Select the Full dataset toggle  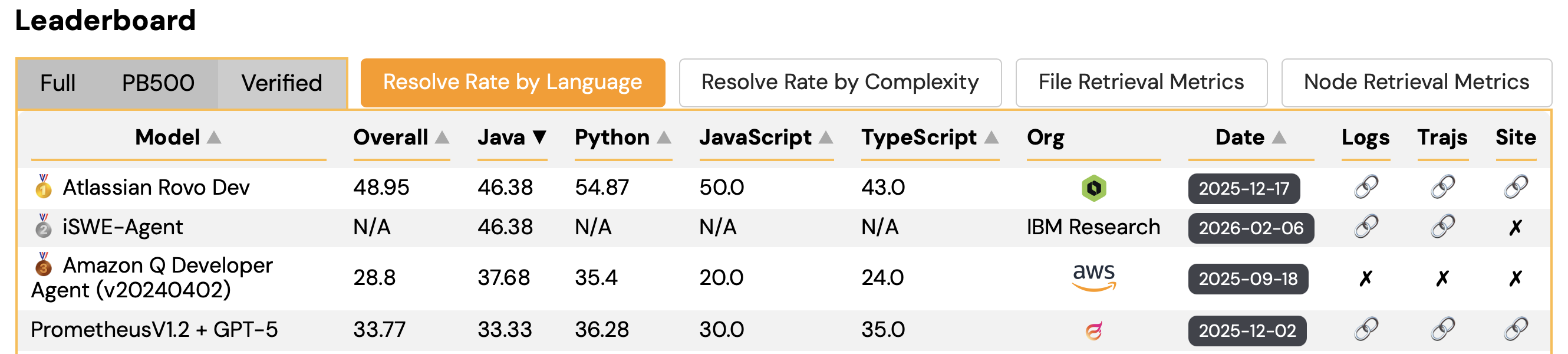pos(58,83)
